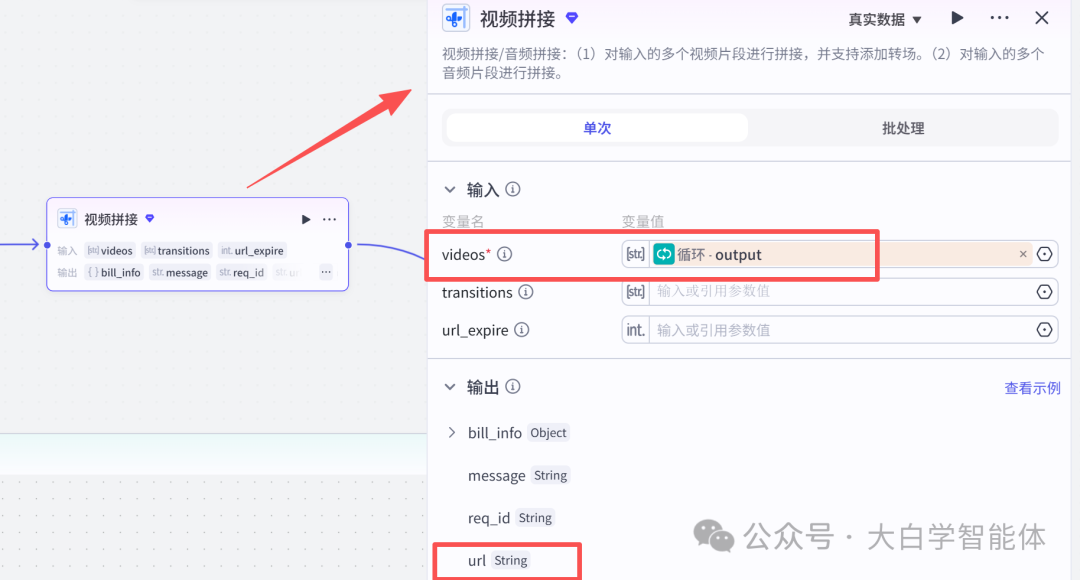Viewport: 1080px width, 580px height.
Task: Click the diamond badge next to 视频拼接 title
Action: tap(571, 17)
